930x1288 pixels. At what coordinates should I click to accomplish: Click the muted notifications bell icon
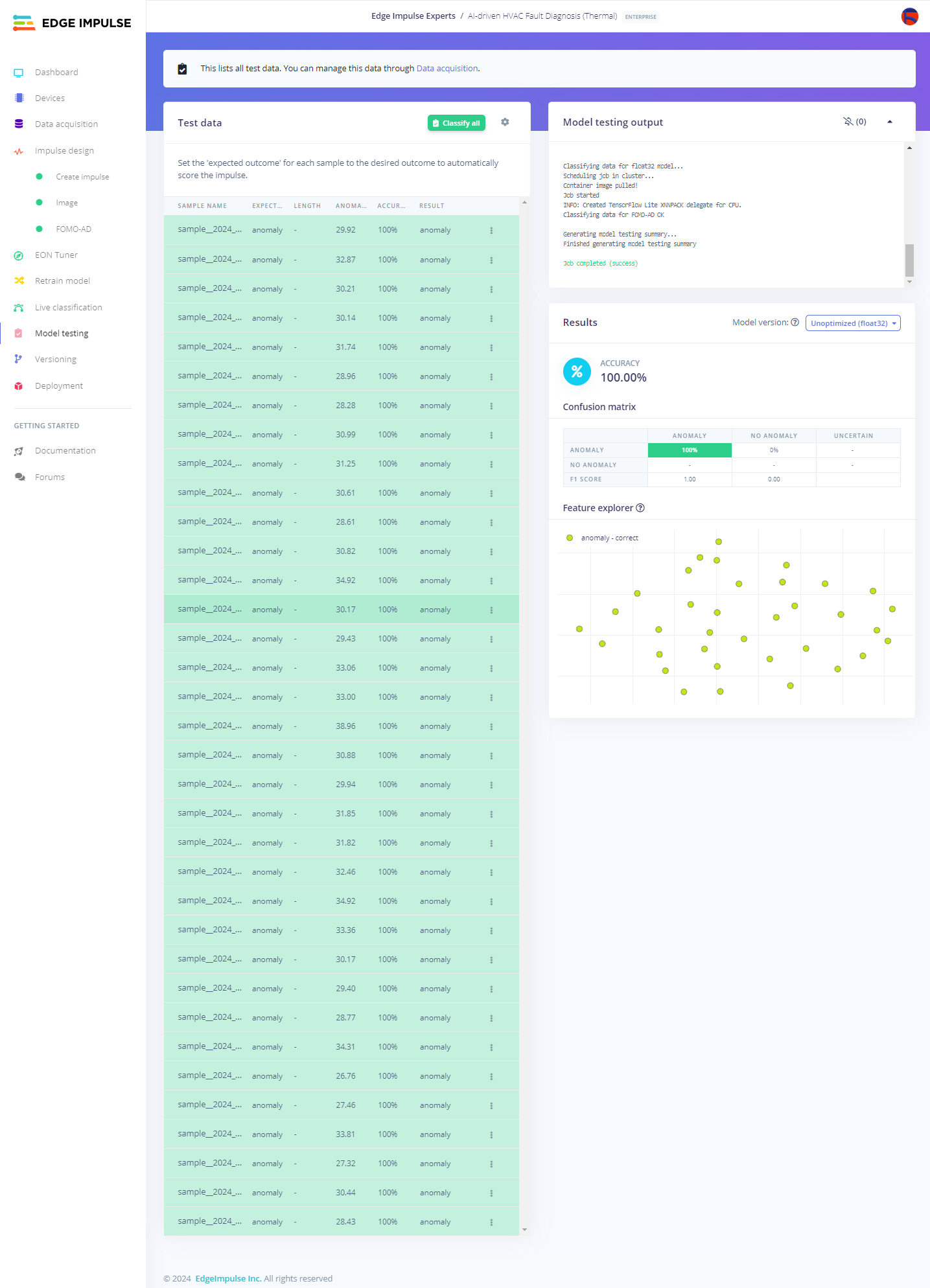coord(848,122)
